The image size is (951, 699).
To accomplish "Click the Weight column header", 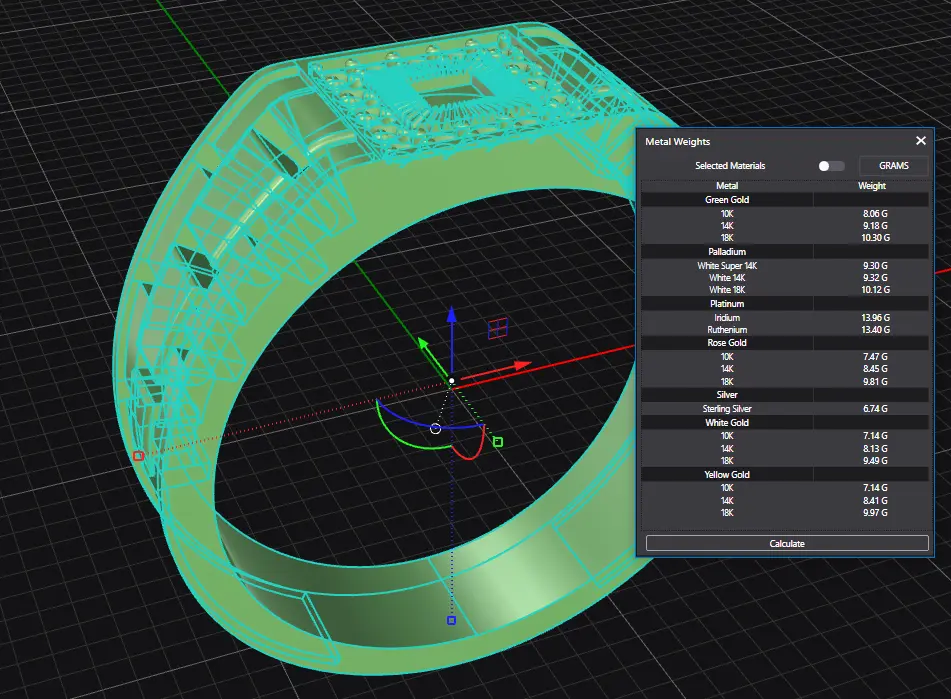I will 871,186.
